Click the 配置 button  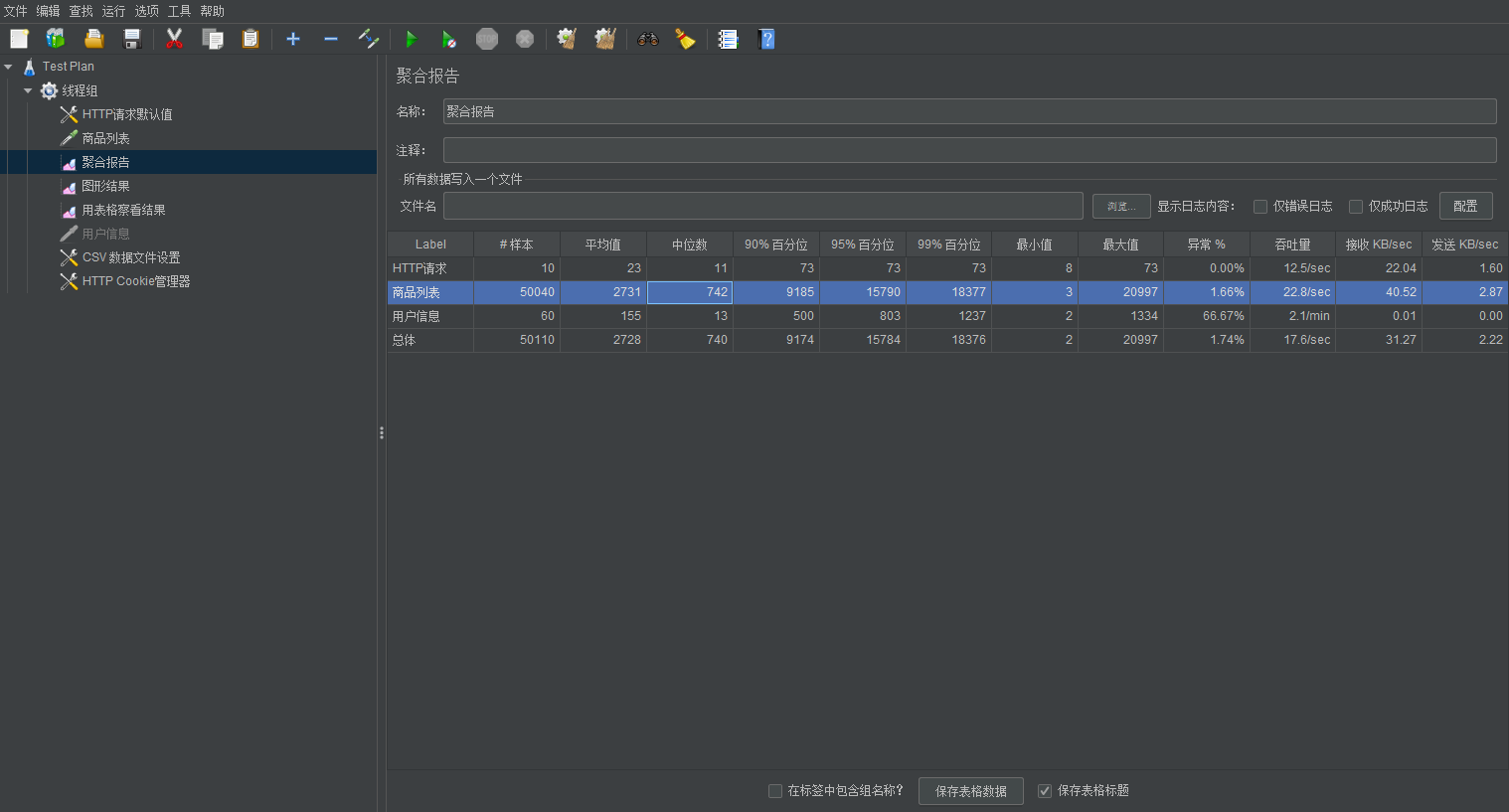pos(1465,206)
